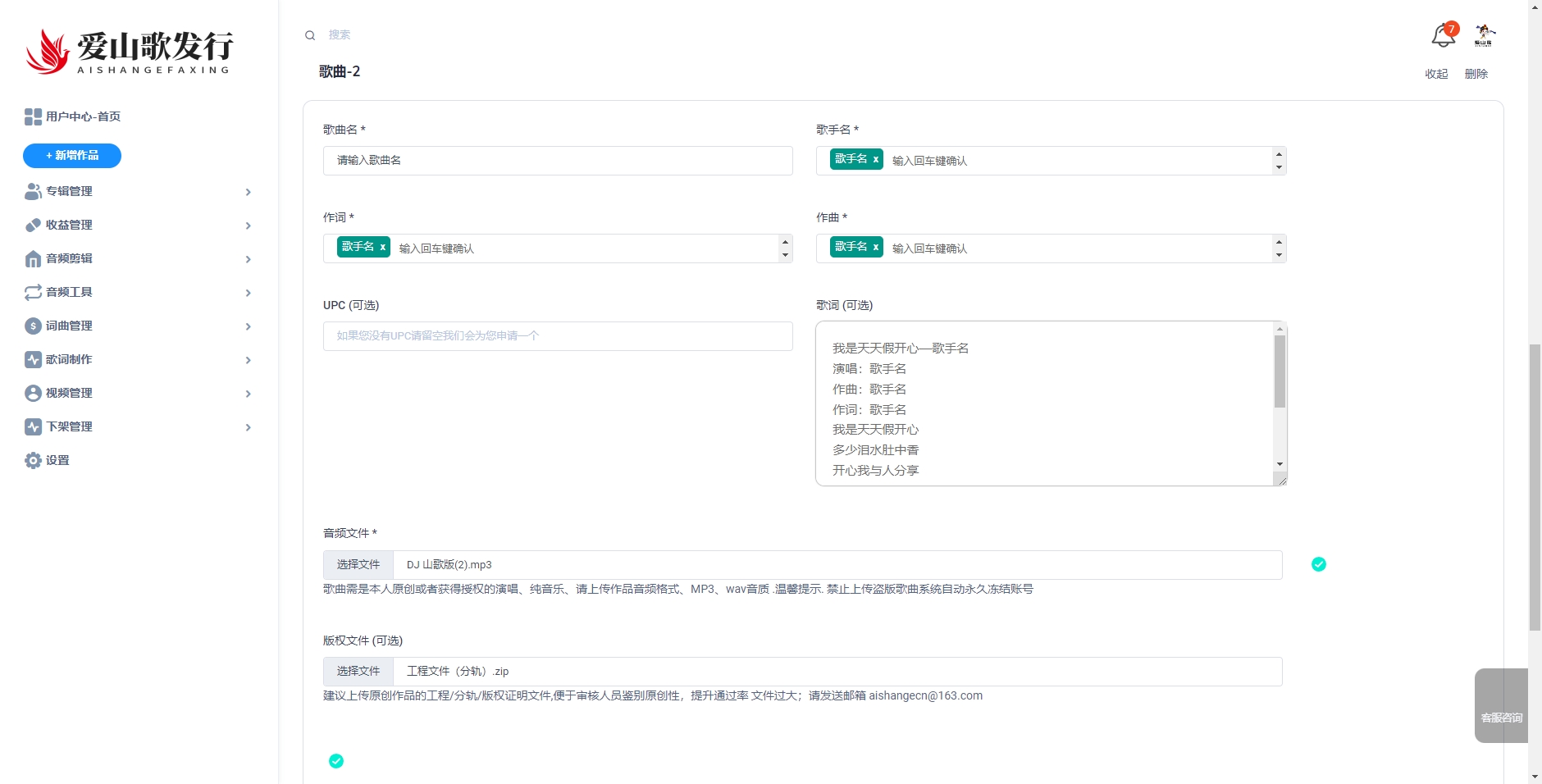Click the 设置 gear icon
Image resolution: width=1542 pixels, height=784 pixels.
coord(33,461)
